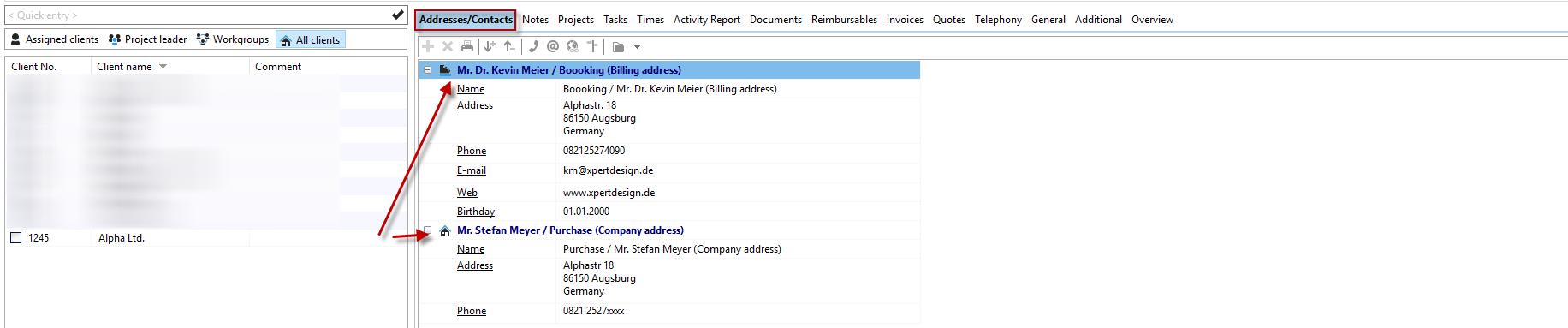
Task: Click the house icon of Stefan Meyer
Action: click(445, 230)
